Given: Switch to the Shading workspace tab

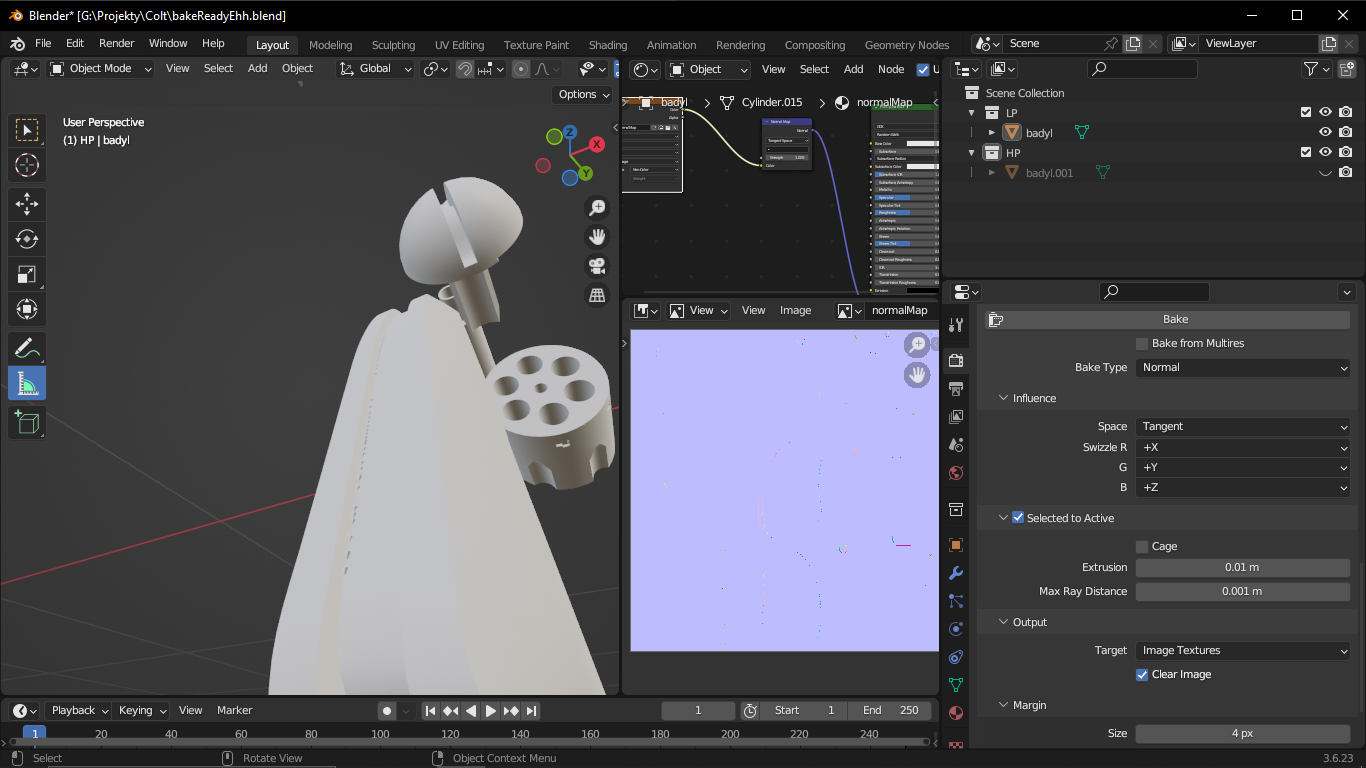Looking at the screenshot, I should (608, 45).
